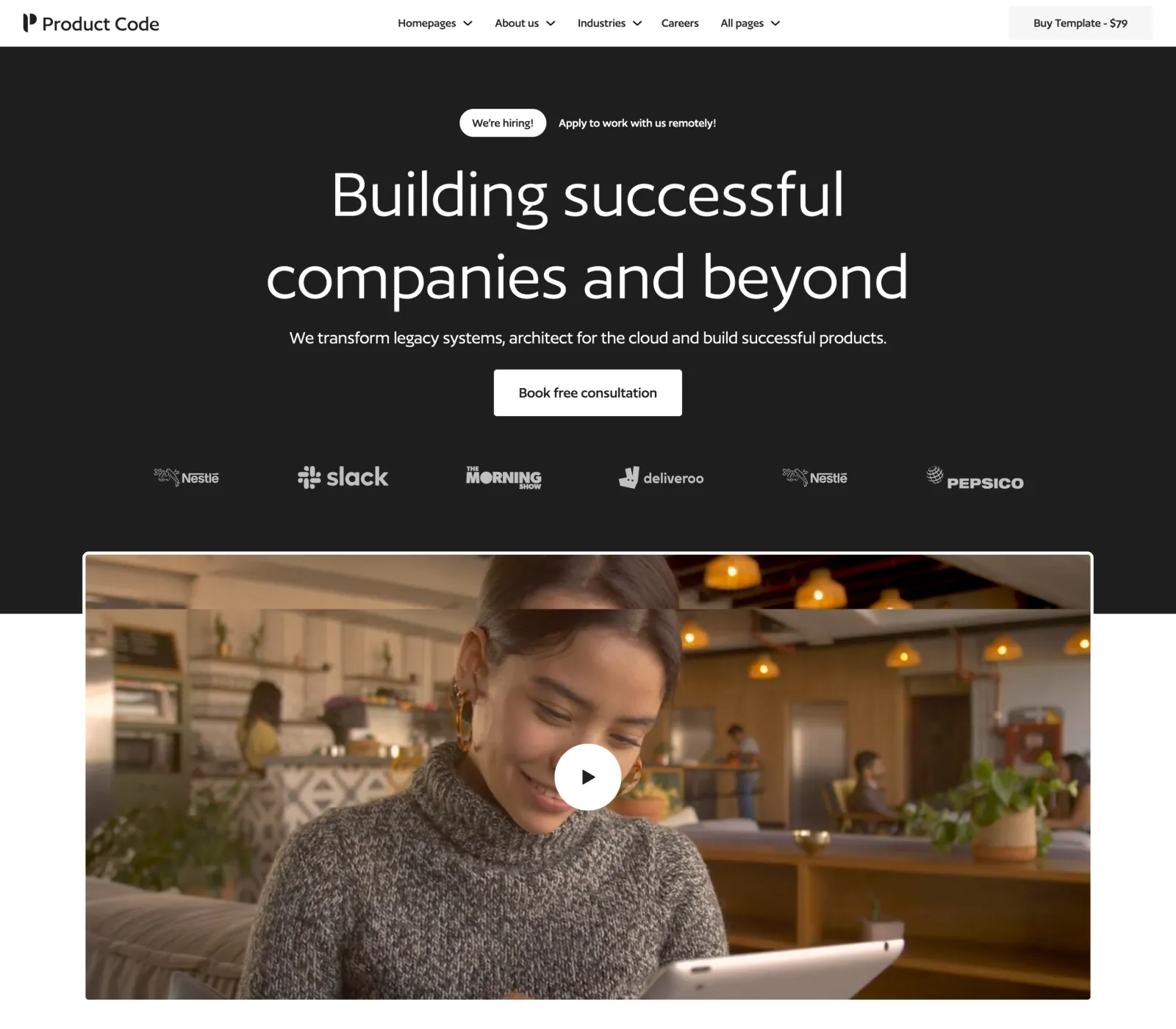Viewport: 1176px width, 1029px height.
Task: Click the Deliveroo logo
Action: (661, 478)
